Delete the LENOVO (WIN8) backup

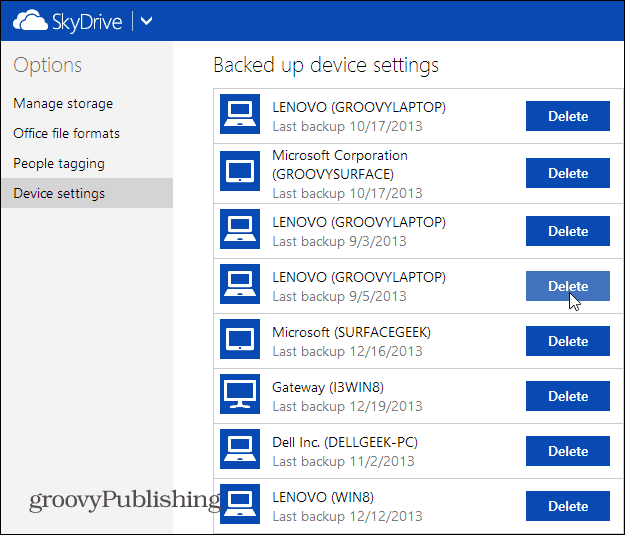point(568,506)
